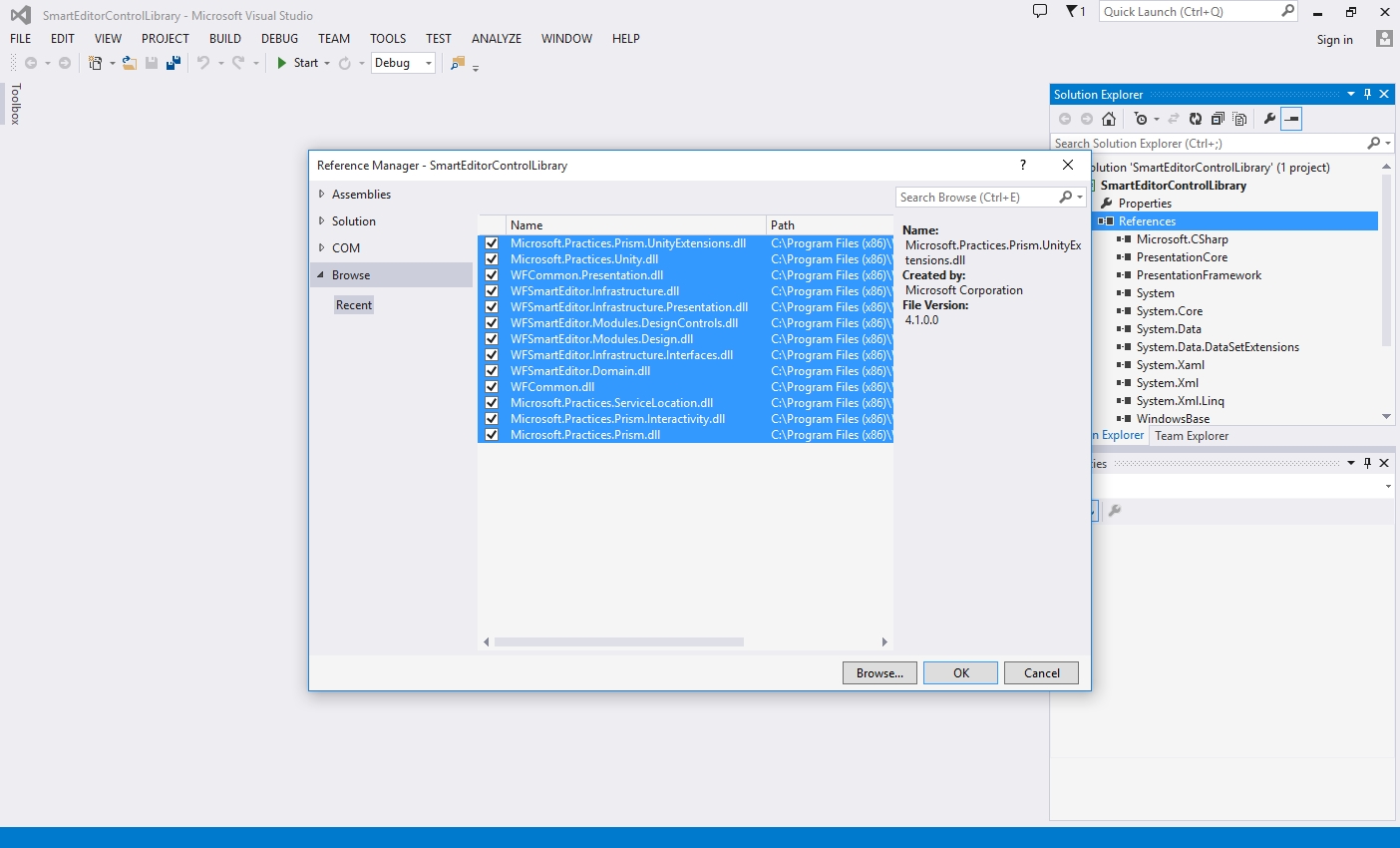Click the feedback speech bubble icon
1400x848 pixels.
pyautogui.click(x=1040, y=12)
